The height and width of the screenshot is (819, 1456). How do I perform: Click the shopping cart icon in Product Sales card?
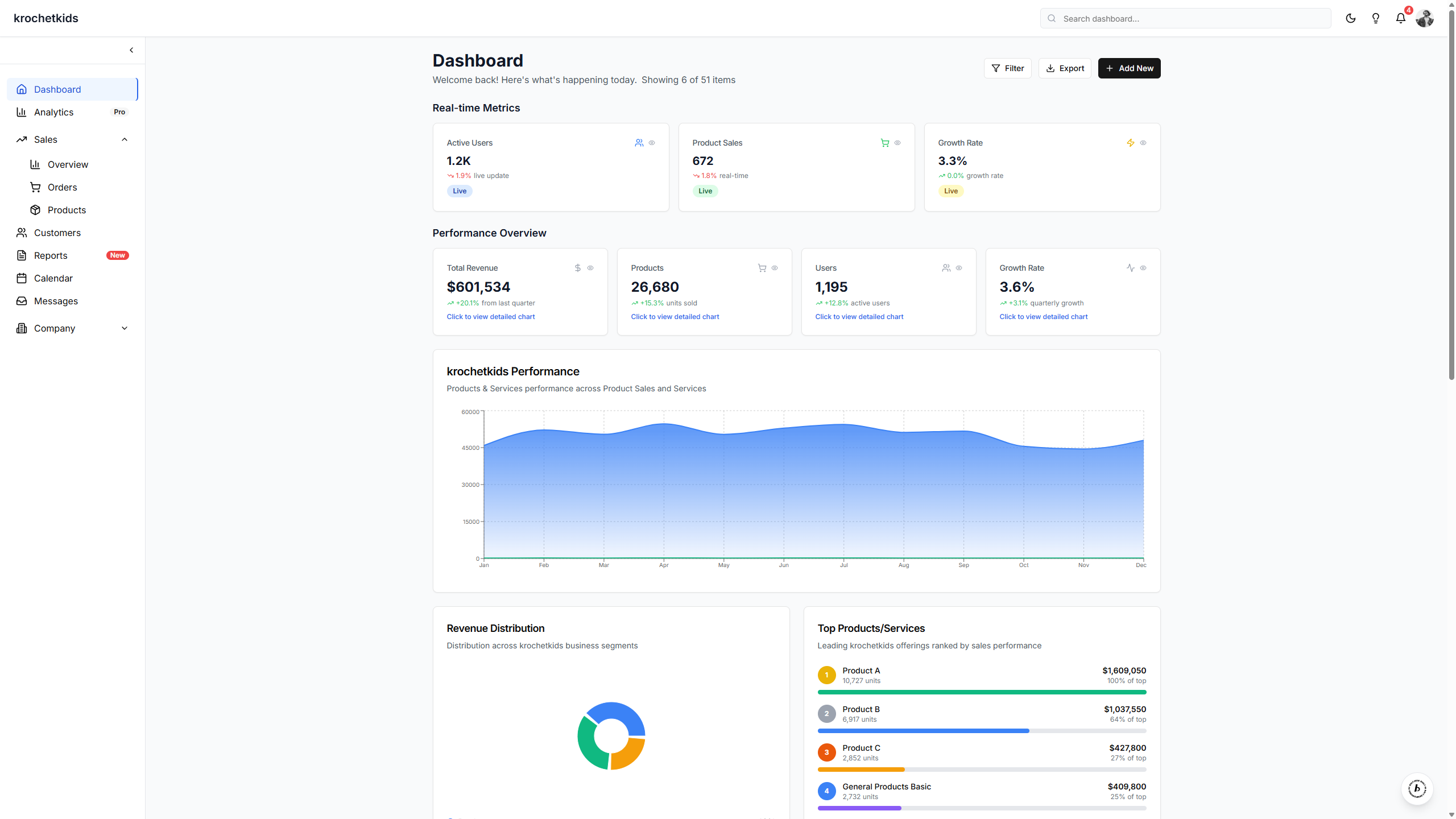[x=884, y=143]
